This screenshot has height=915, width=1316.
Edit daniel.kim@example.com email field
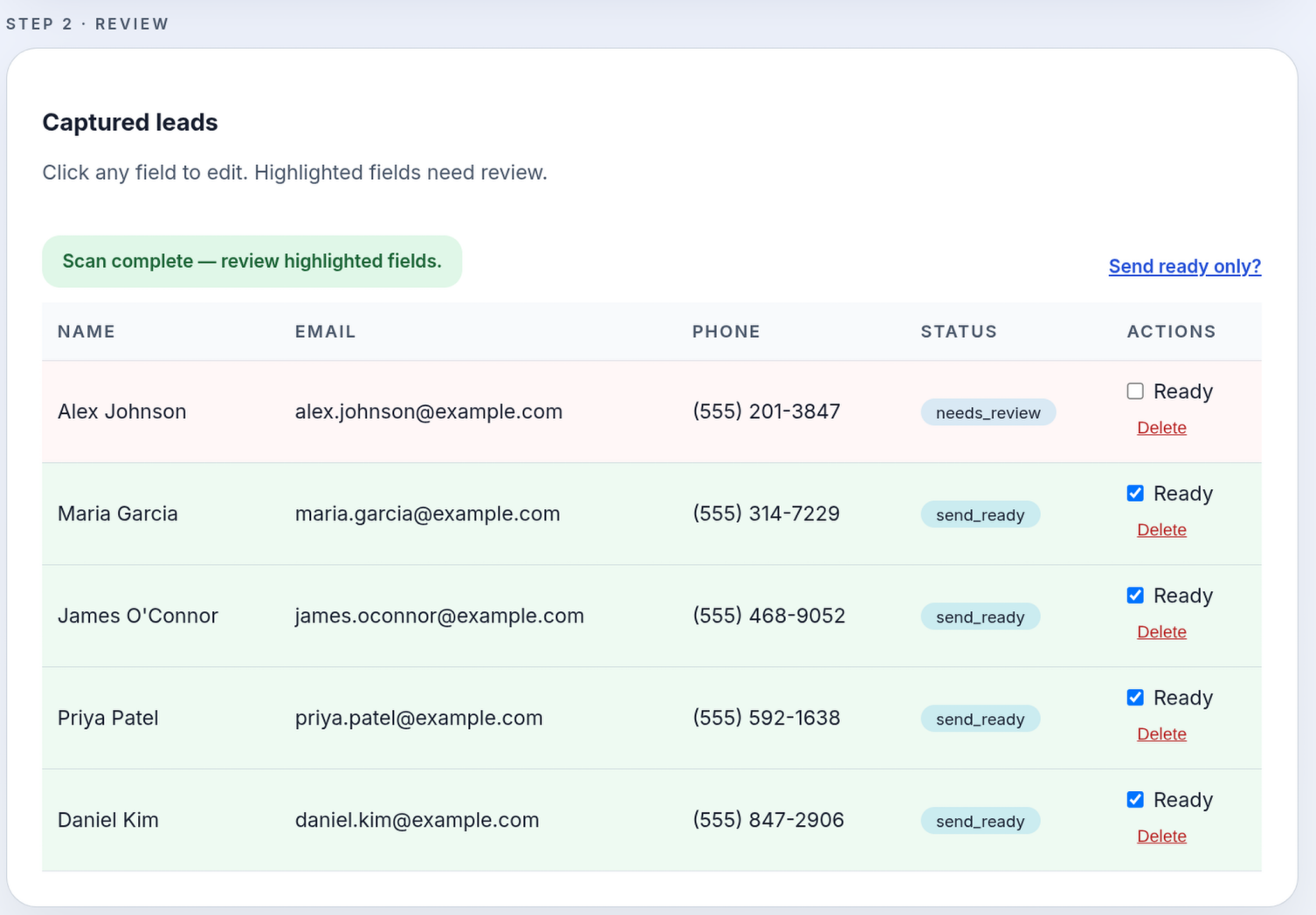pyautogui.click(x=417, y=820)
